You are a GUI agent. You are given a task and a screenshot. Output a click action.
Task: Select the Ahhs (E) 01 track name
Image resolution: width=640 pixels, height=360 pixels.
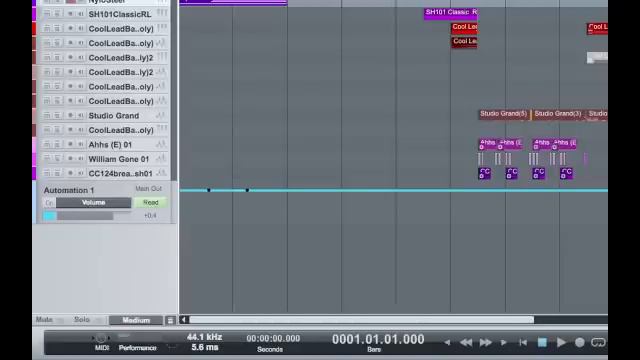click(110, 144)
